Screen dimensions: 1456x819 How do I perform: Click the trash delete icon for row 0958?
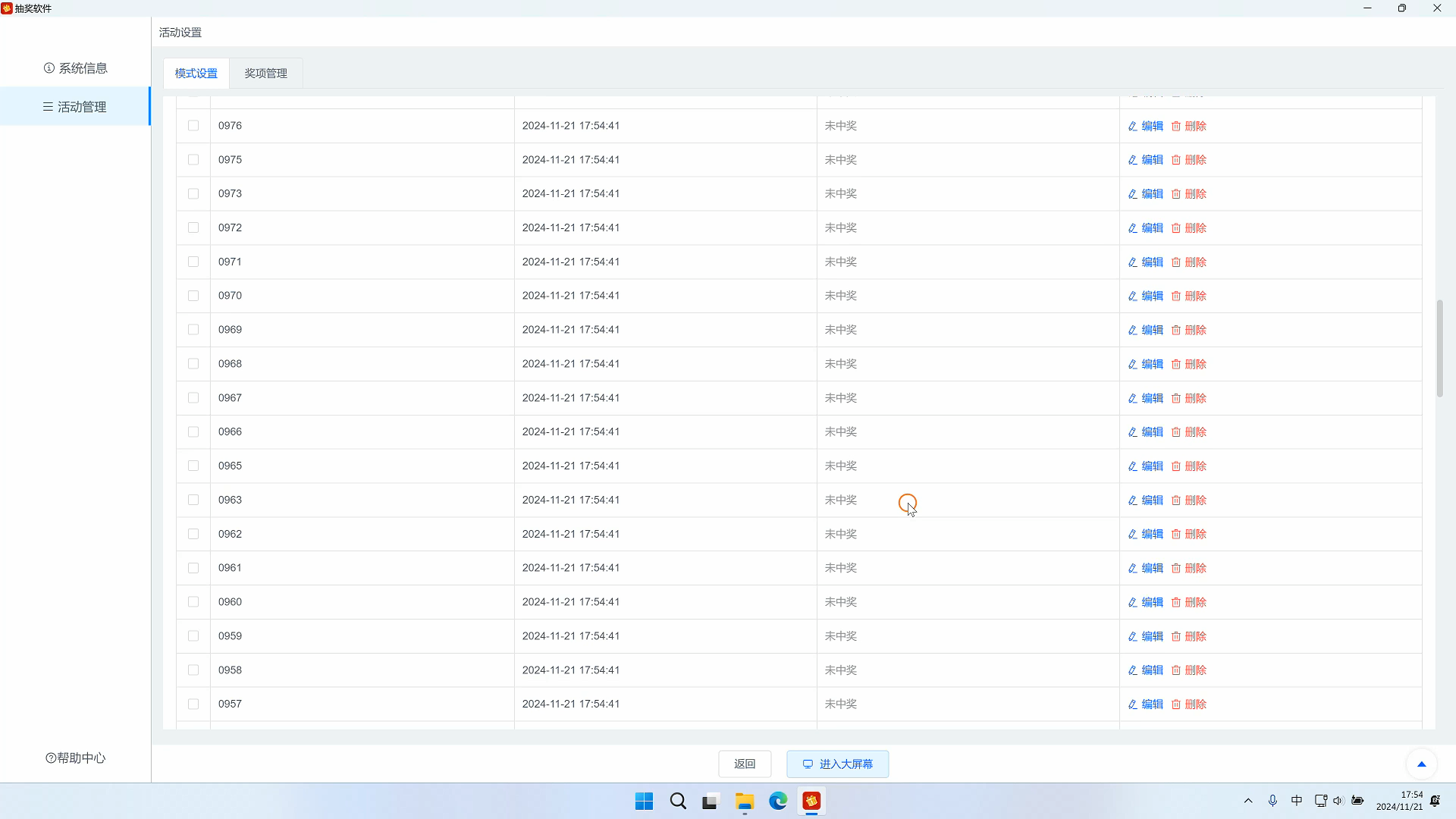pos(1176,670)
